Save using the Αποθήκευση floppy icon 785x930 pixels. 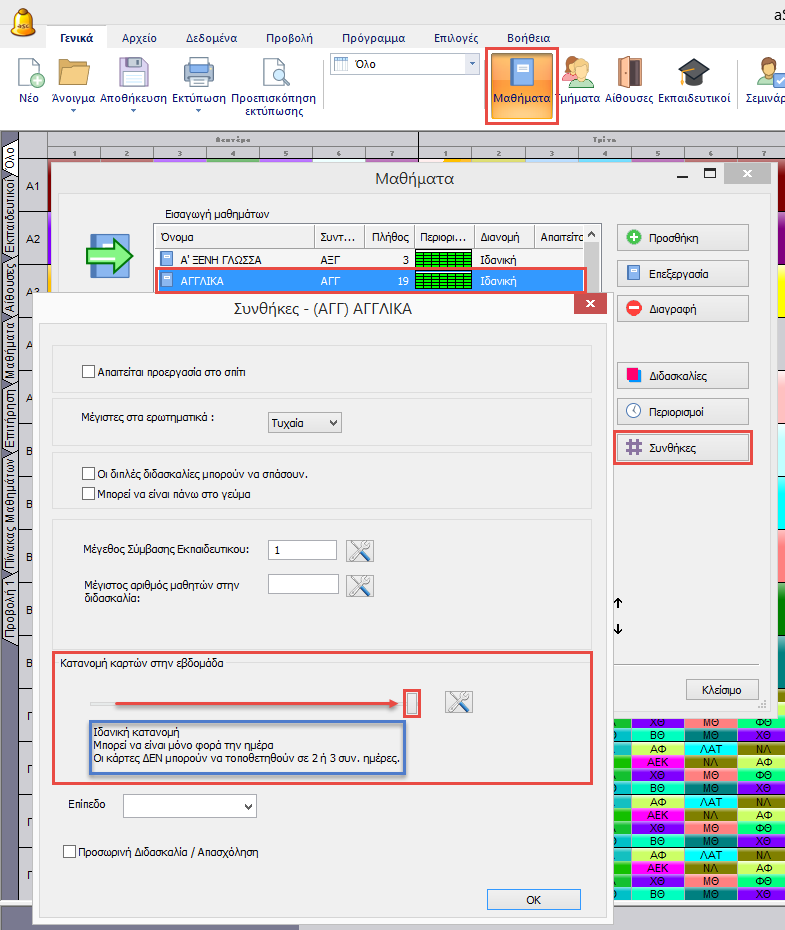[134, 74]
